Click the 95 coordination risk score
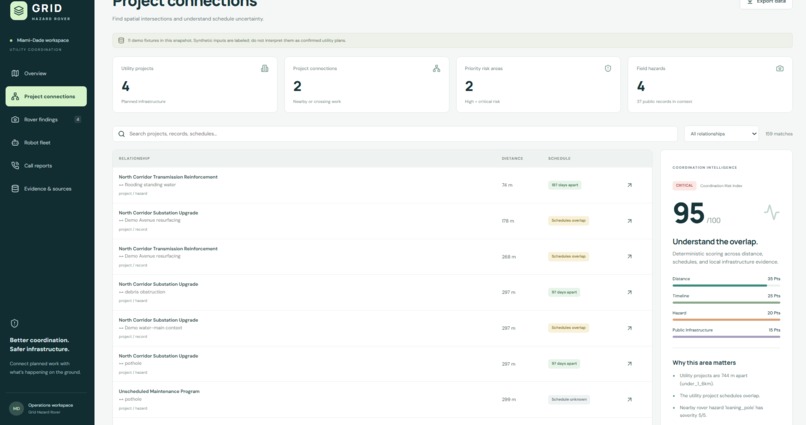Viewport: 806px width, 425px height. pyautogui.click(x=688, y=213)
